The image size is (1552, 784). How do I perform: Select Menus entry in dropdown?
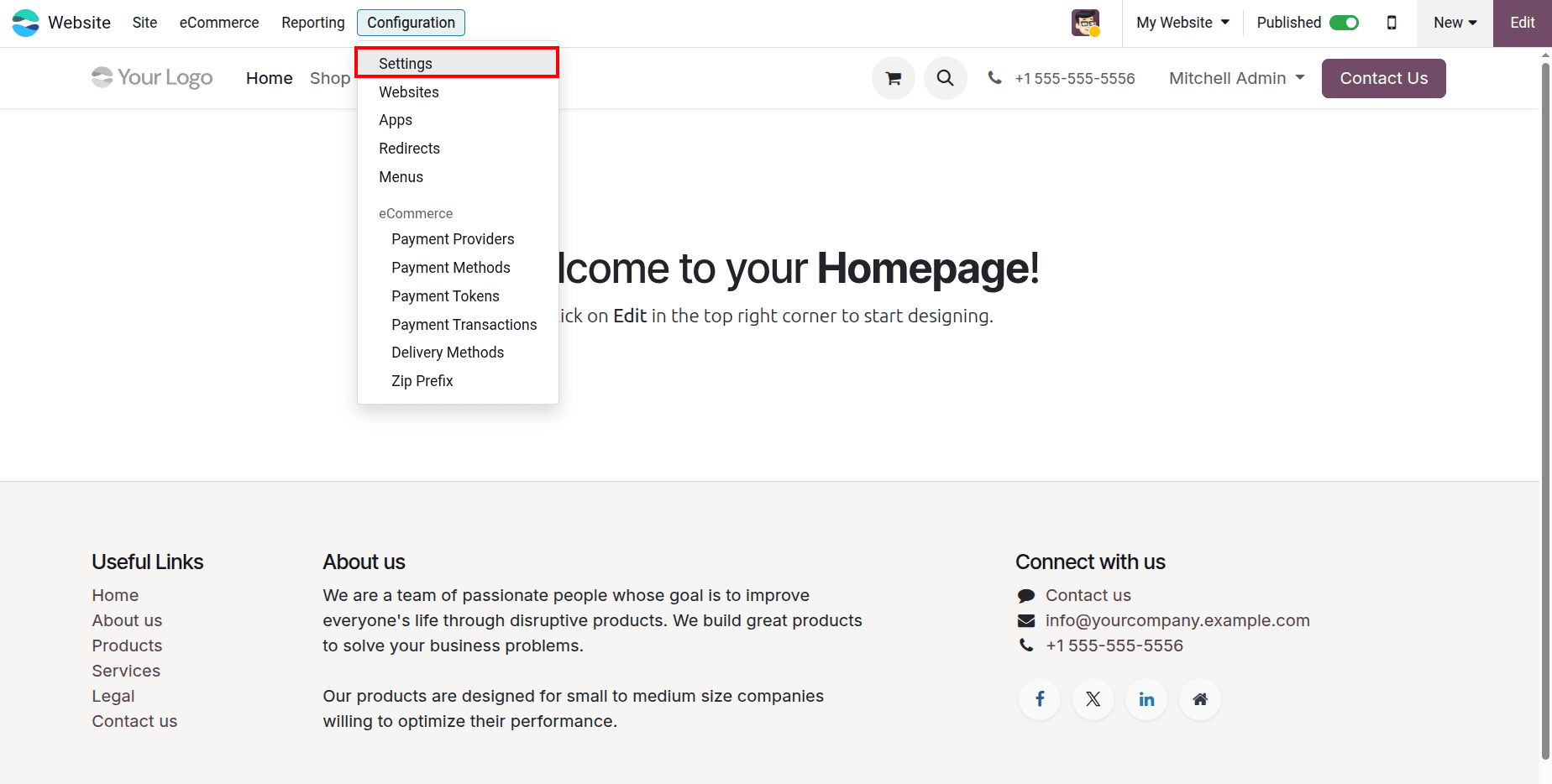pyautogui.click(x=458, y=177)
